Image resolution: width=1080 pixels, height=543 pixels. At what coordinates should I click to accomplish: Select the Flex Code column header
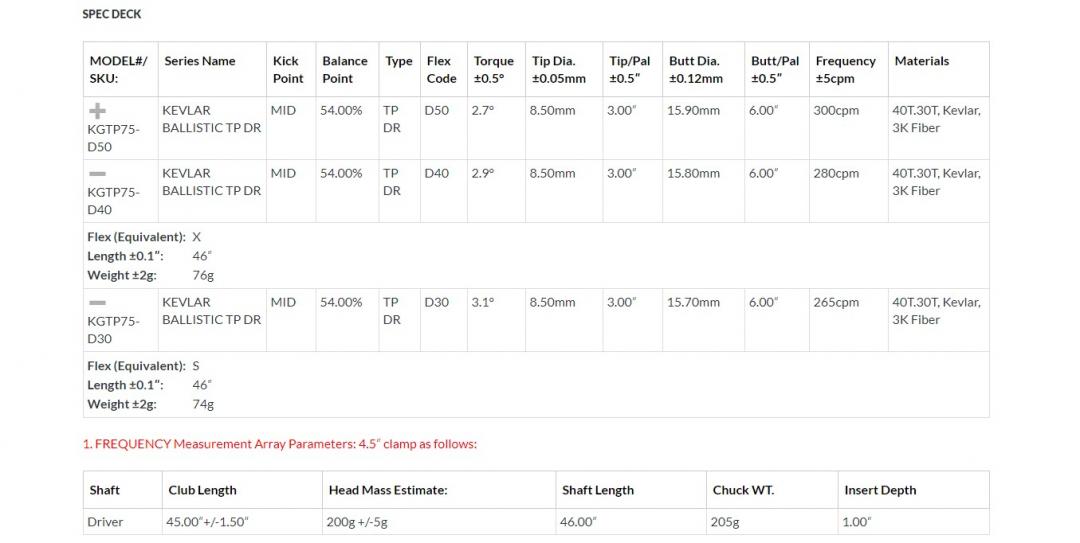441,70
